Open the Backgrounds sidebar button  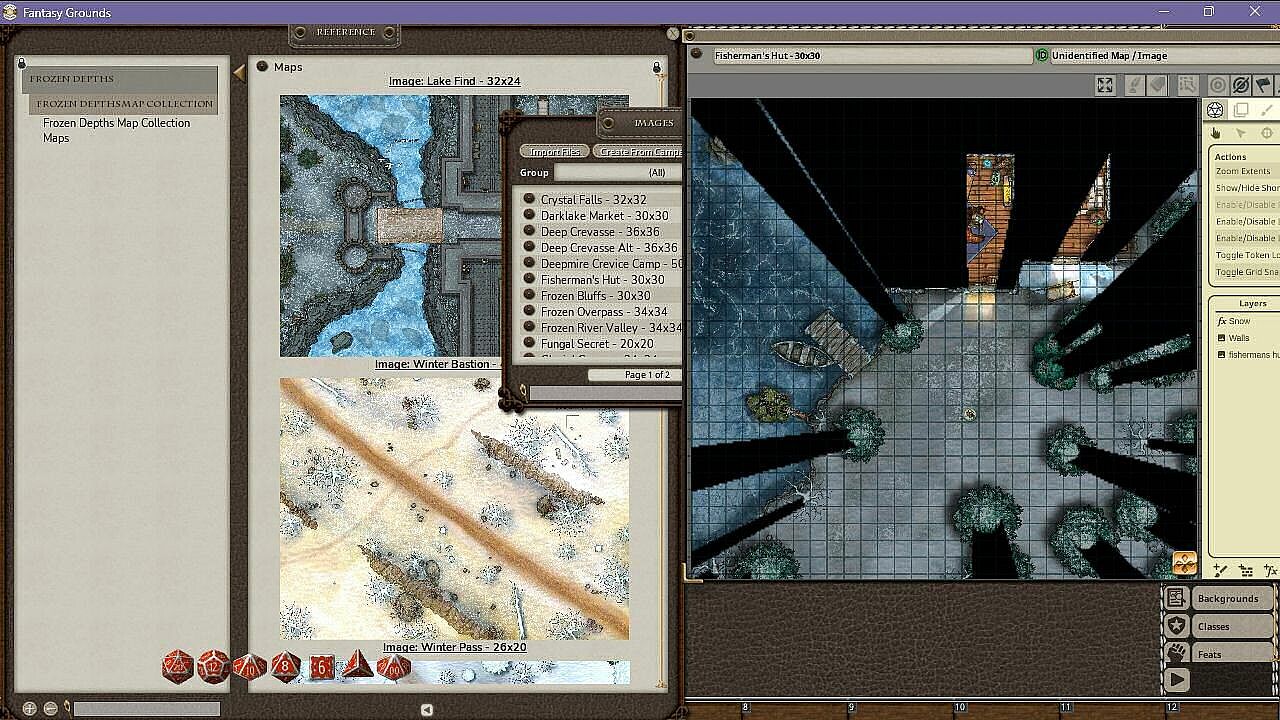click(1233, 598)
